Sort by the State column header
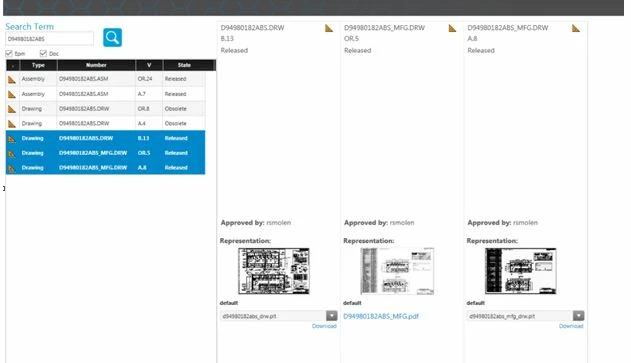Image resolution: width=631 pixels, height=363 pixels. pyautogui.click(x=184, y=65)
